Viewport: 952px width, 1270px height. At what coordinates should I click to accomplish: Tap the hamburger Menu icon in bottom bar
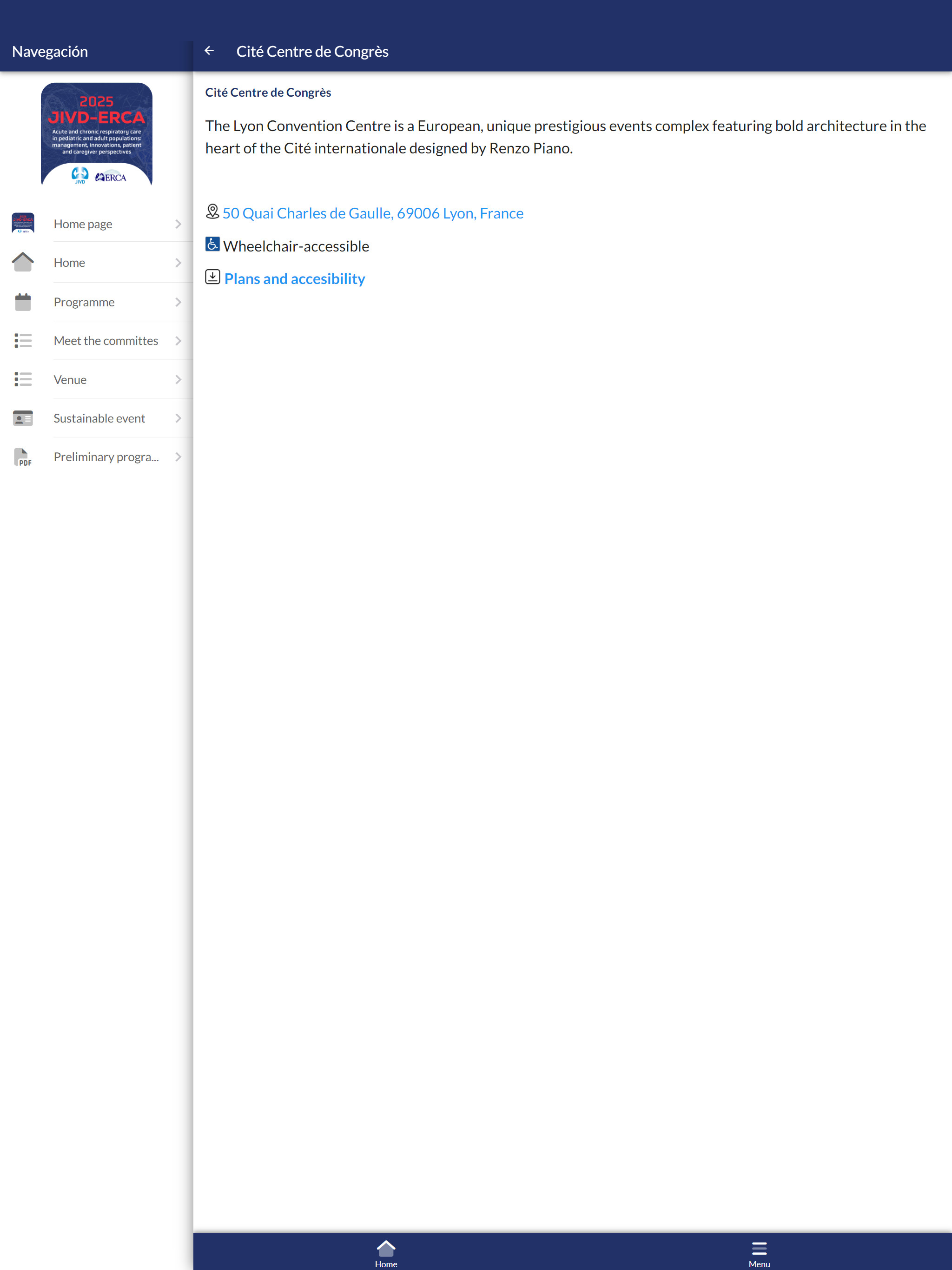pyautogui.click(x=759, y=1248)
